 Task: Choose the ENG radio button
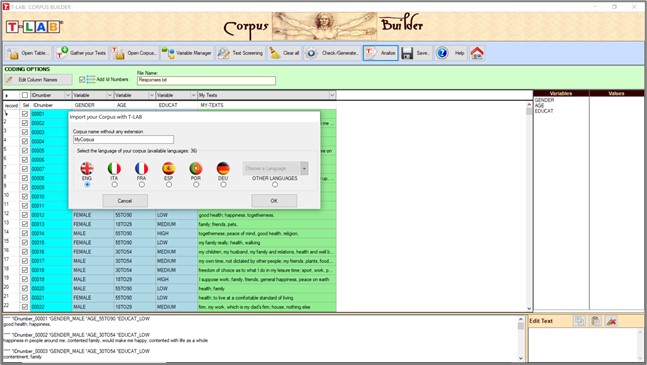point(87,185)
